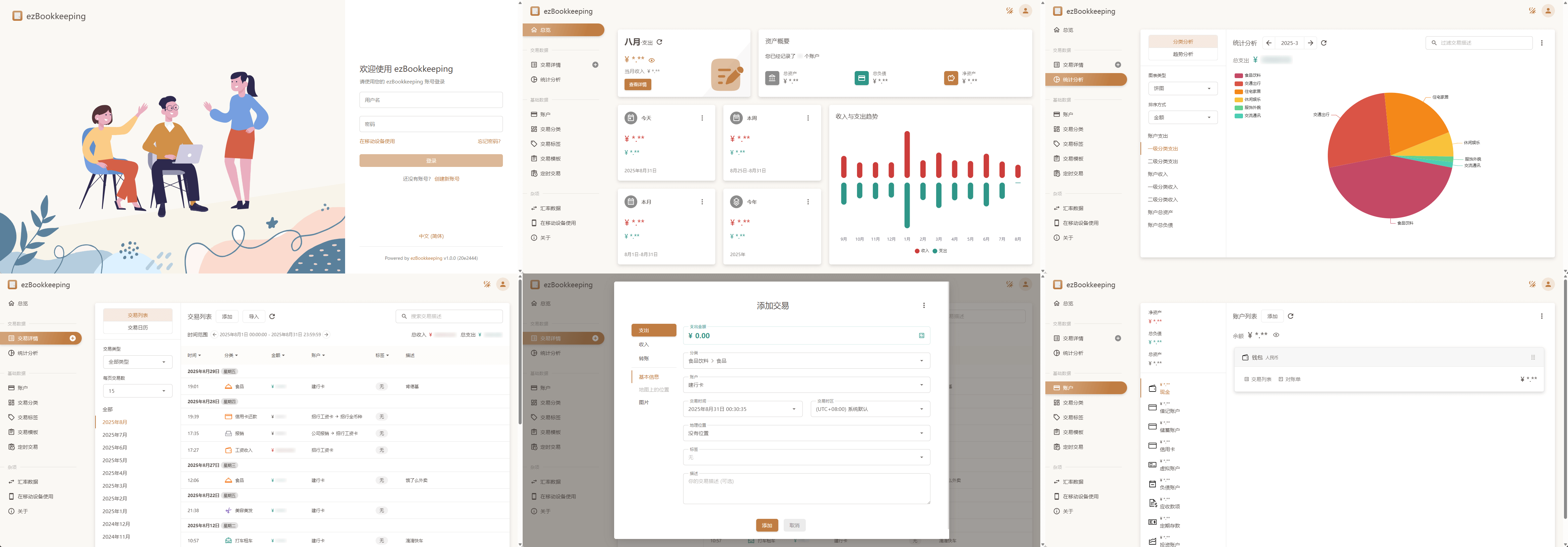Open three-dot menu in 添加交易 dialog
This screenshot has width=1568, height=547.
[x=923, y=306]
